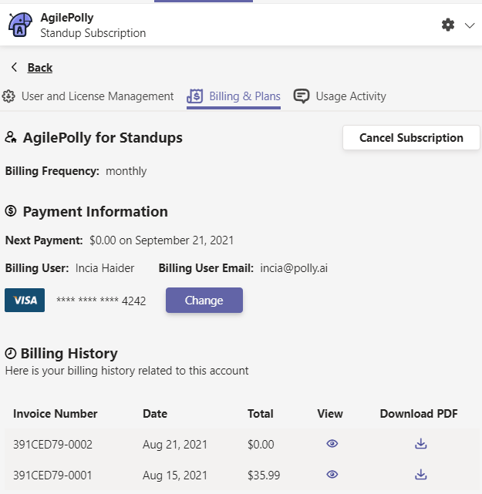View invoice 391CED79-0002 with eye icon

coord(332,444)
